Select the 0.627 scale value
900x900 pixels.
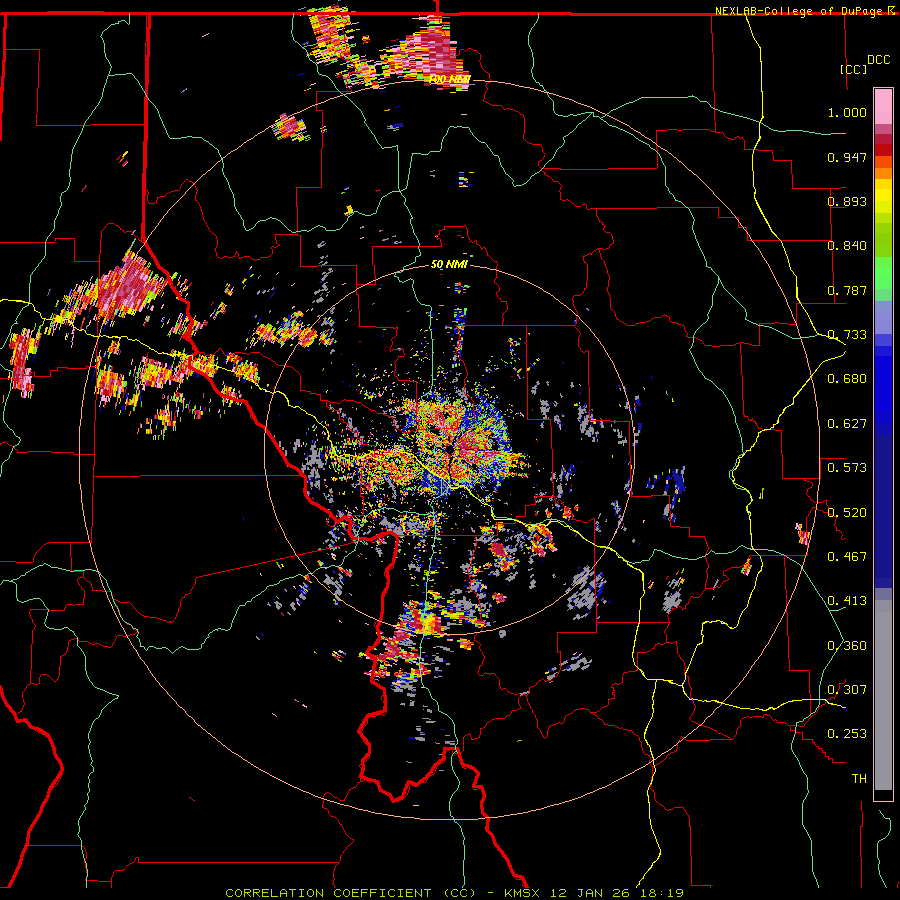click(x=847, y=424)
